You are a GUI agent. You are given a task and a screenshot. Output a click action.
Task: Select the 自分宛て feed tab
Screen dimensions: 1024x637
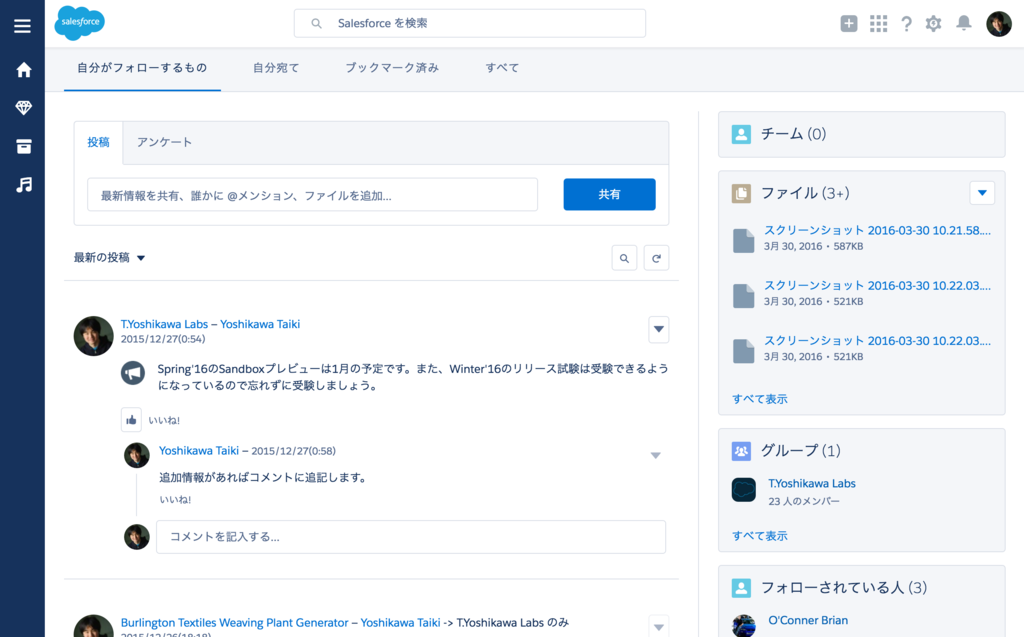tap(275, 68)
